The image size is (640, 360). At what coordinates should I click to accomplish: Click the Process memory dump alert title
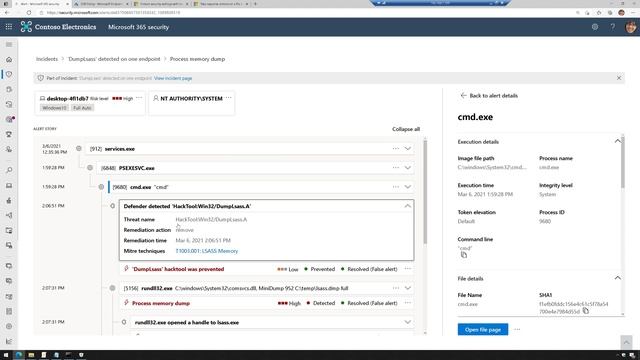(x=161, y=303)
